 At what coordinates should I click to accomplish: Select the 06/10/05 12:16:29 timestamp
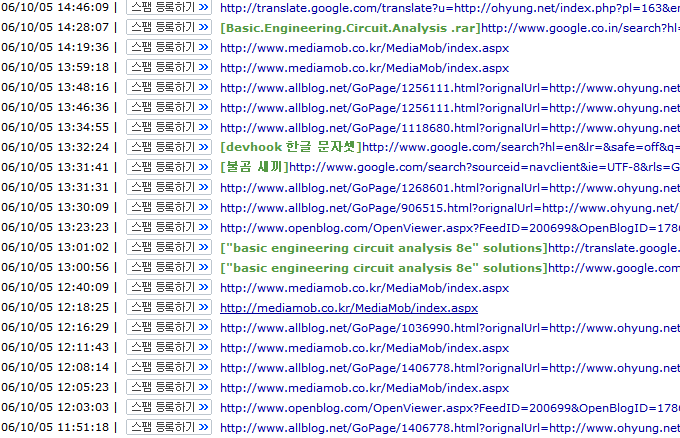pos(55,327)
